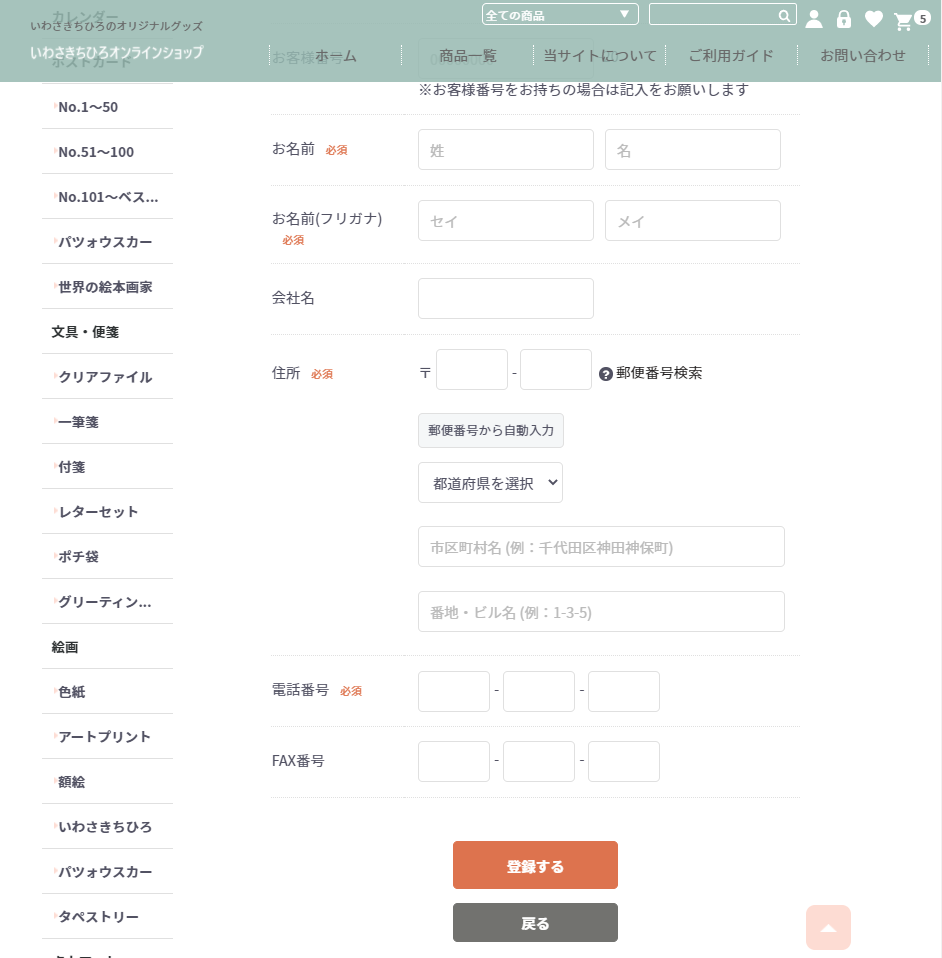The width and height of the screenshot is (942, 958).
Task: Open いわさきちひろ sidebar category
Action: point(108,827)
